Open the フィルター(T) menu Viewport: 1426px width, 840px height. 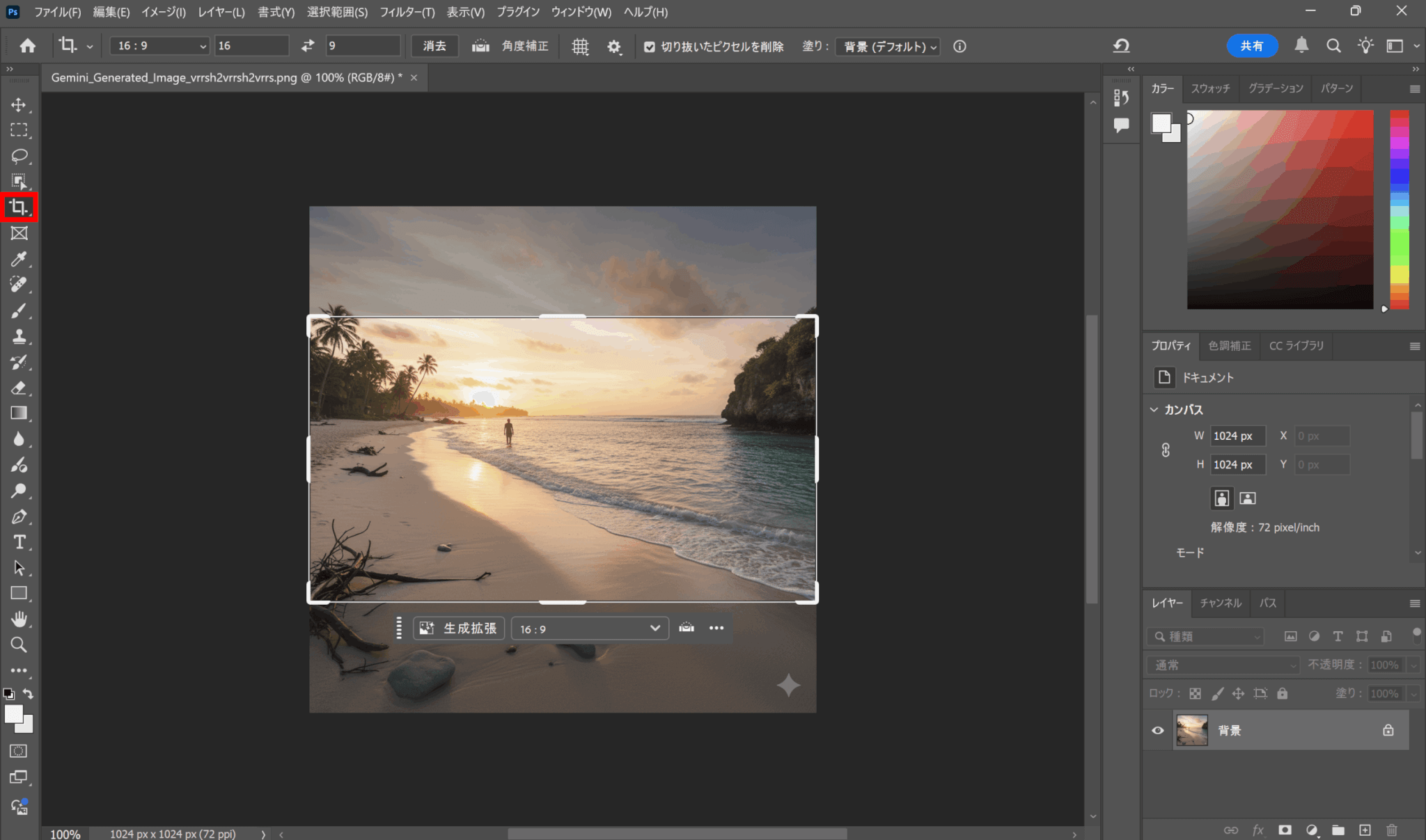pos(407,12)
